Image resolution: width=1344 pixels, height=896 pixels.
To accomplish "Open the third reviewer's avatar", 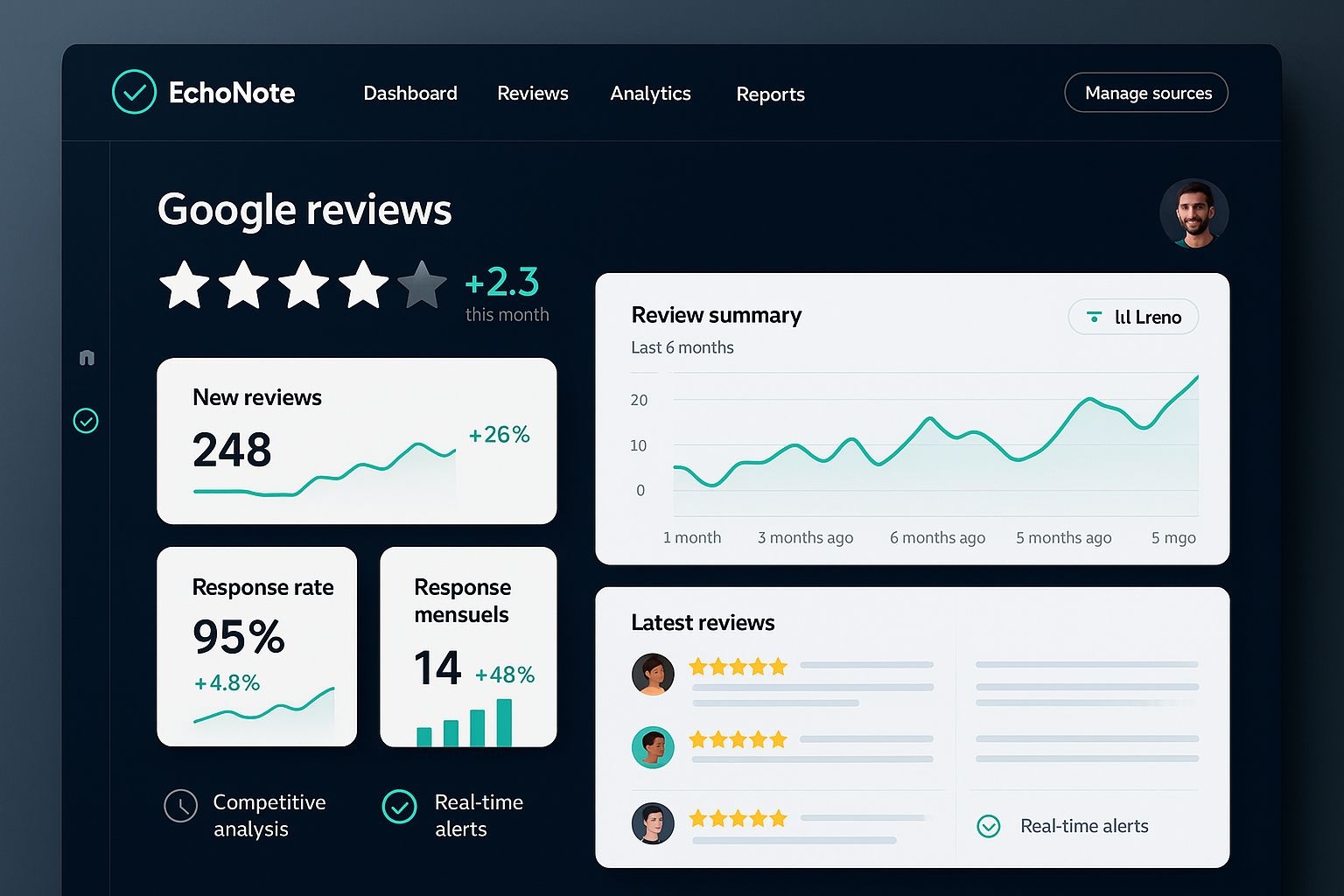I will pos(653,823).
